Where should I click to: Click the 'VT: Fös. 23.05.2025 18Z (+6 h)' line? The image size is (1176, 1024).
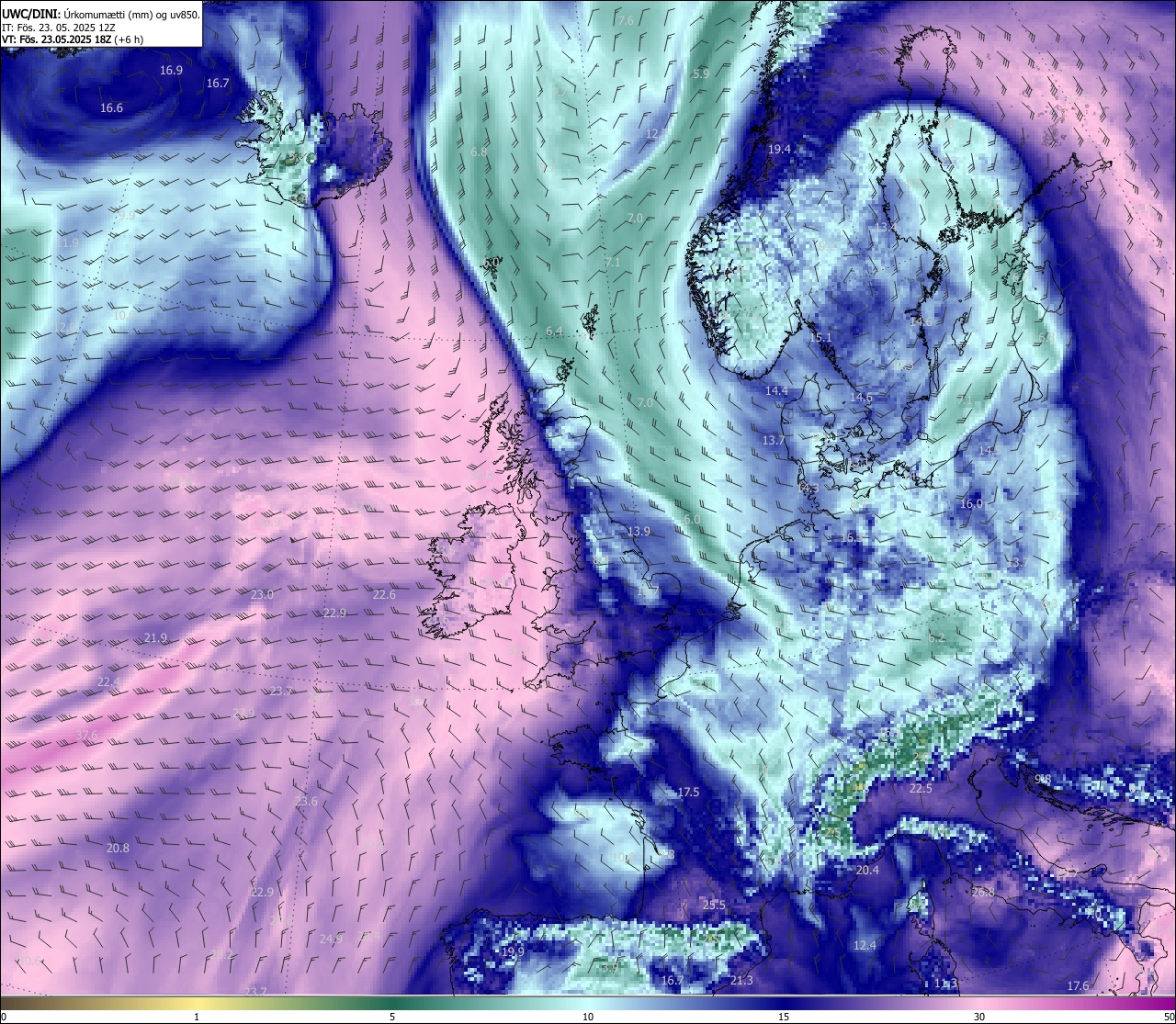point(72,39)
